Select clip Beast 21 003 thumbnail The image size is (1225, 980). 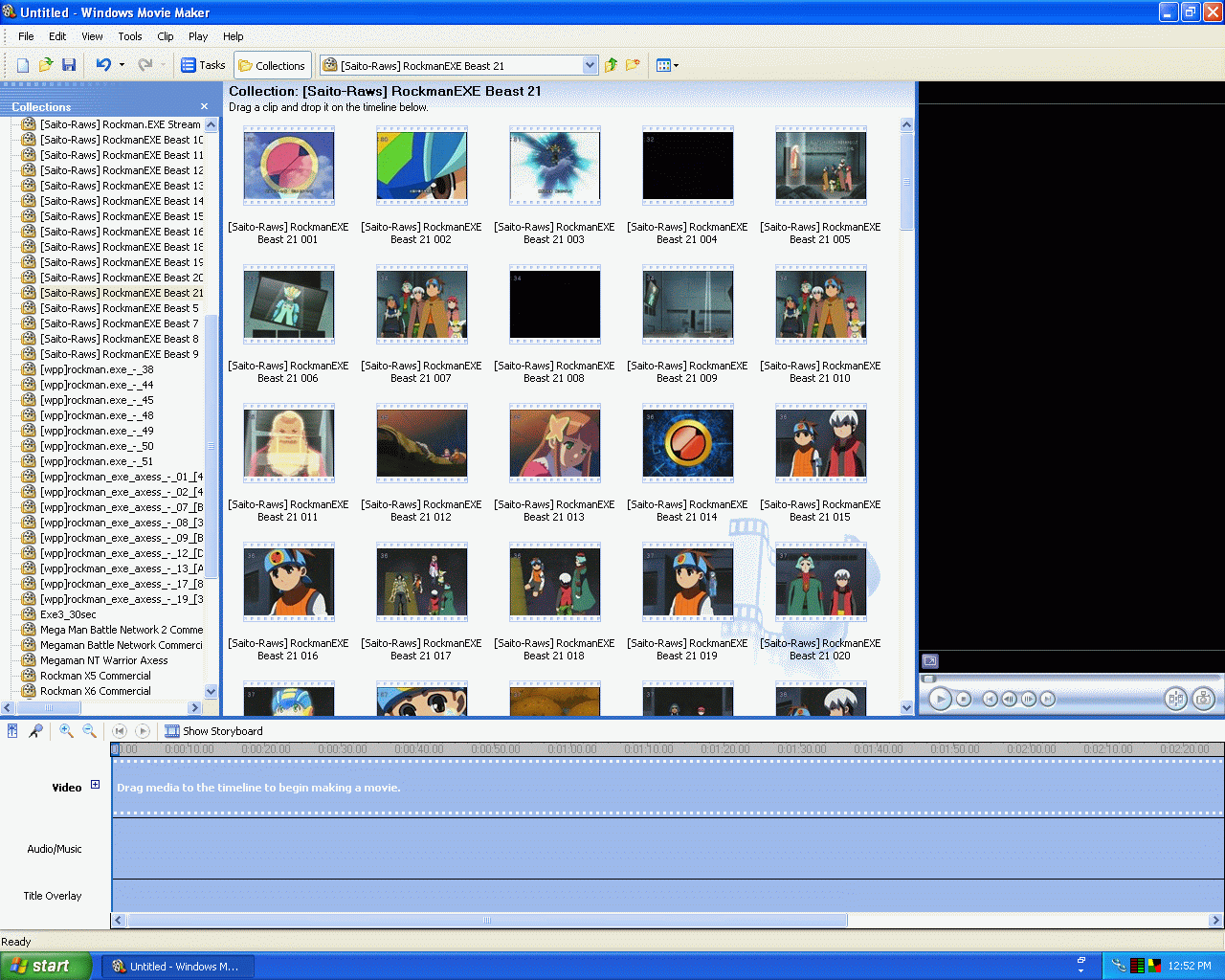click(x=555, y=167)
